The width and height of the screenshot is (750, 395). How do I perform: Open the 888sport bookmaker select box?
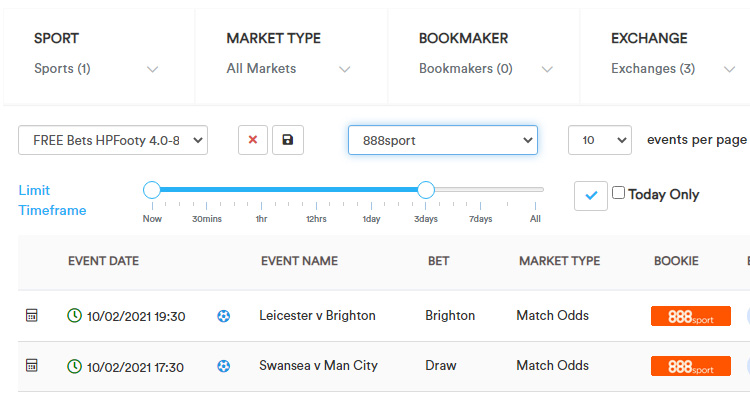pyautogui.click(x=443, y=140)
